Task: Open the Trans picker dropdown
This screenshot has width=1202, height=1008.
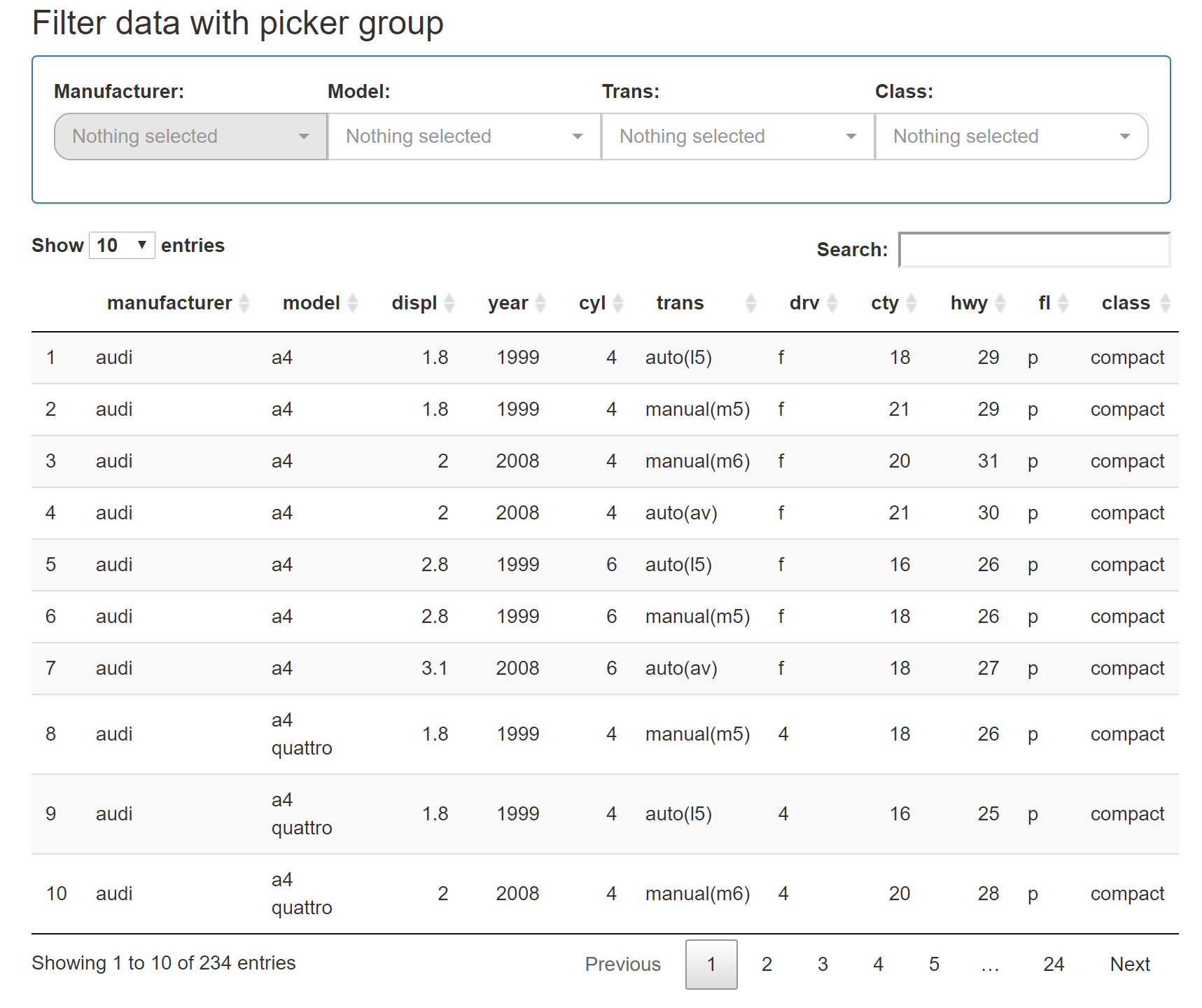Action: click(738, 136)
